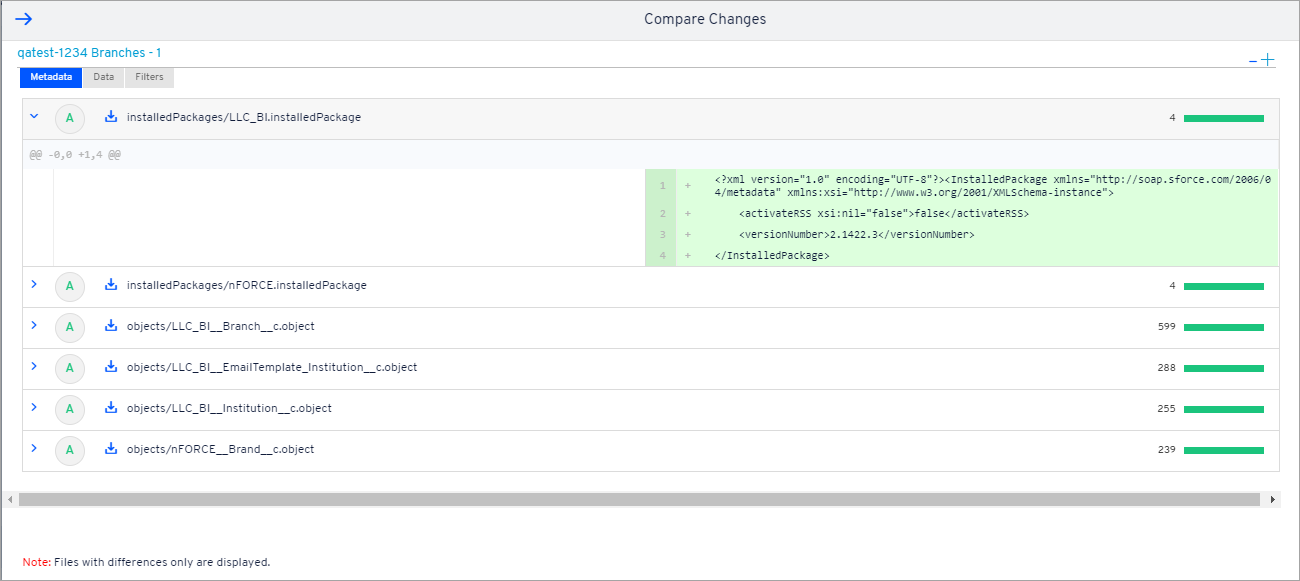Download objects/LLC_BI__Branch__c.object file

click(109, 326)
